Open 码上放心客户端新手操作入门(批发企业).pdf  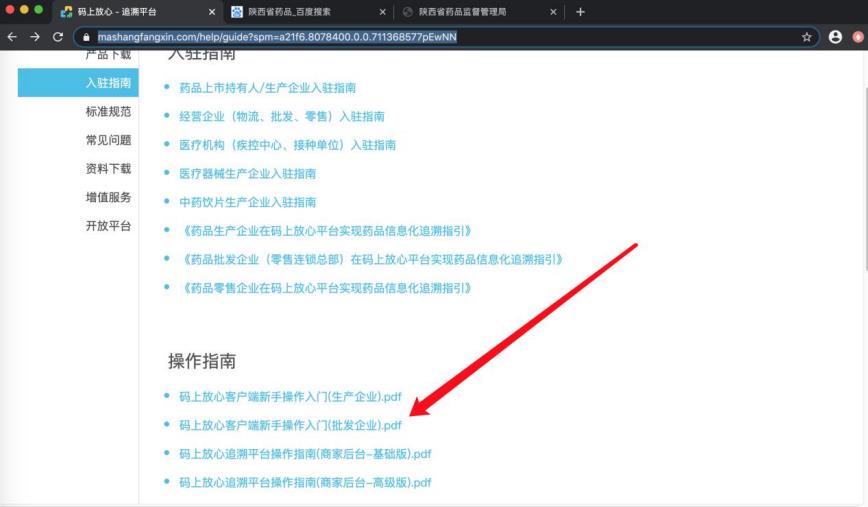(290, 425)
